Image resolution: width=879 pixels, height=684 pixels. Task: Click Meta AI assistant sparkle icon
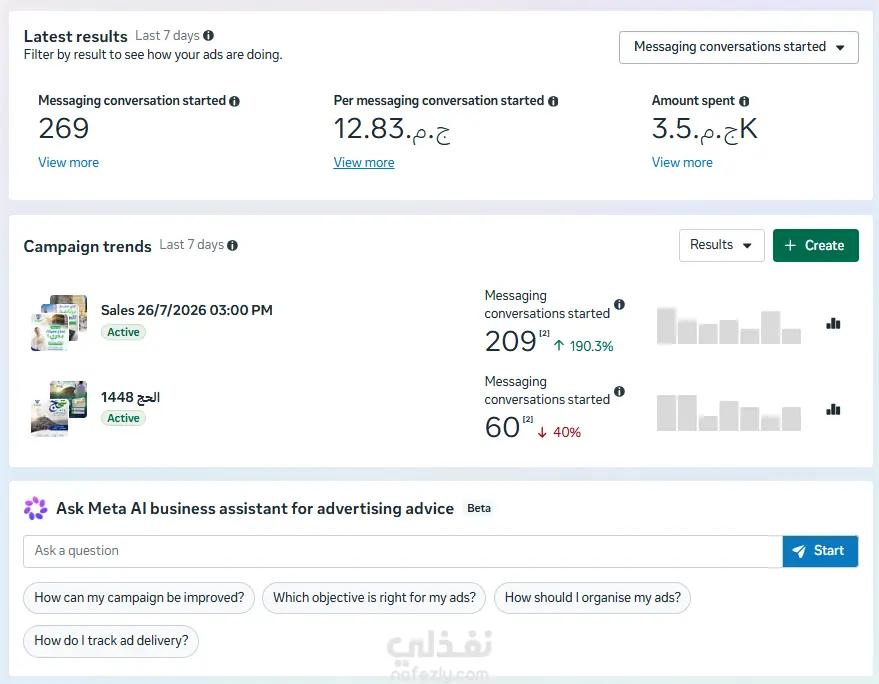point(36,508)
